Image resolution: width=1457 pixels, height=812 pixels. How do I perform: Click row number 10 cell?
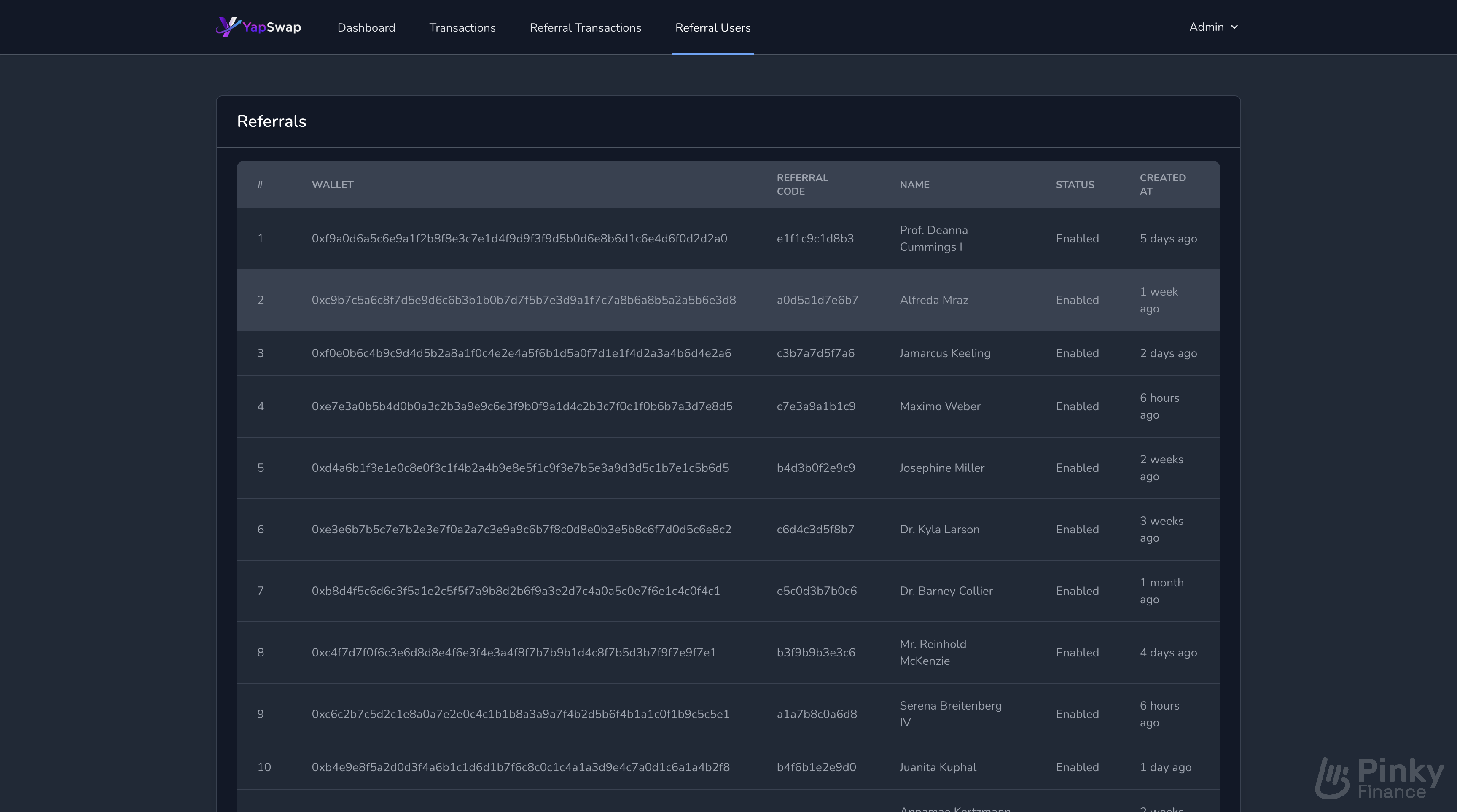pyautogui.click(x=263, y=767)
